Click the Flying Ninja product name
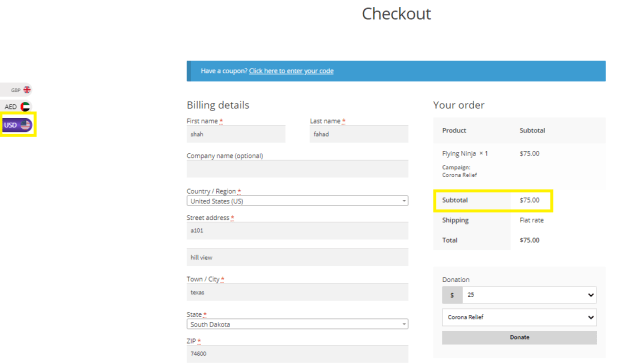This screenshot has height=364, width=620. (459, 154)
